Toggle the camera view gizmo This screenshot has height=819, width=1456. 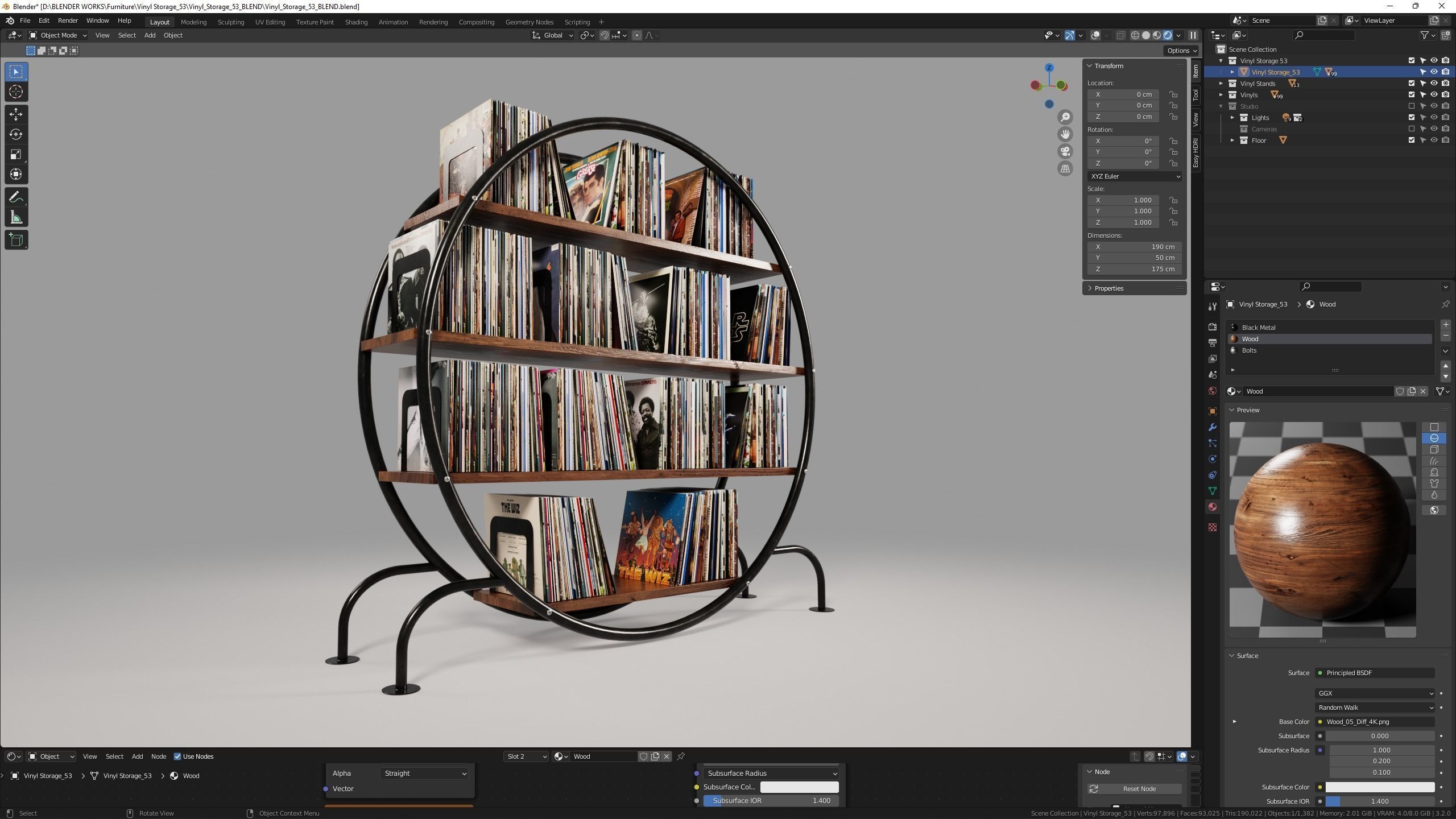pyautogui.click(x=1065, y=151)
